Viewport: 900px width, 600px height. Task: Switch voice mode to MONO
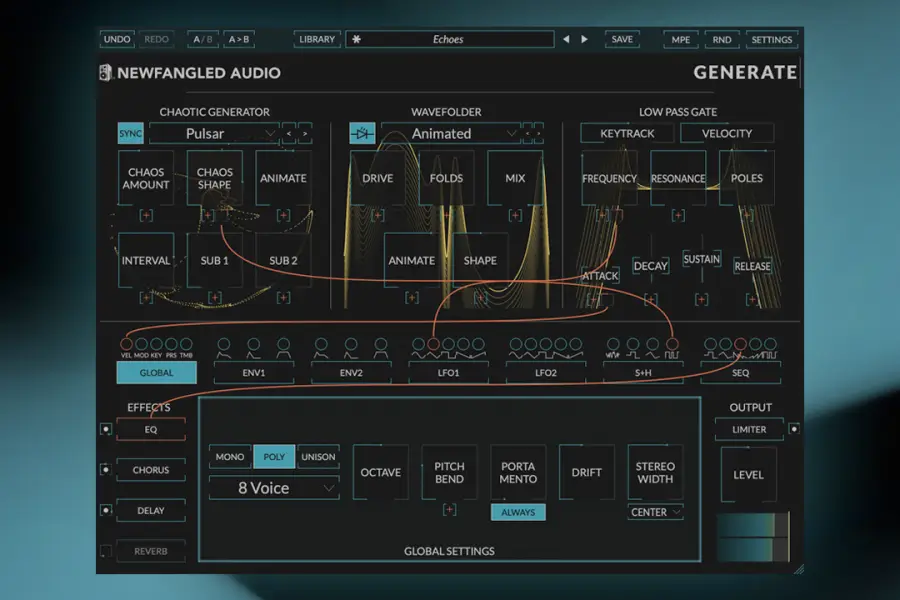click(x=230, y=457)
